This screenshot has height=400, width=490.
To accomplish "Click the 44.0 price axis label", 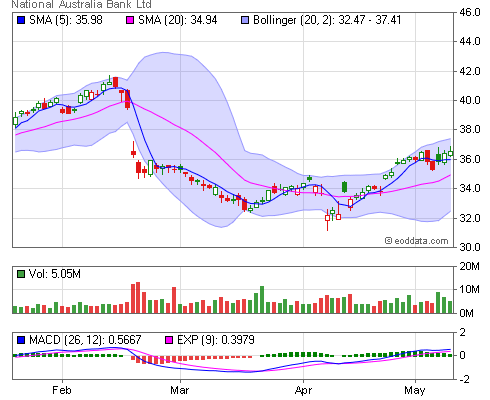I will pyautogui.click(x=470, y=41).
